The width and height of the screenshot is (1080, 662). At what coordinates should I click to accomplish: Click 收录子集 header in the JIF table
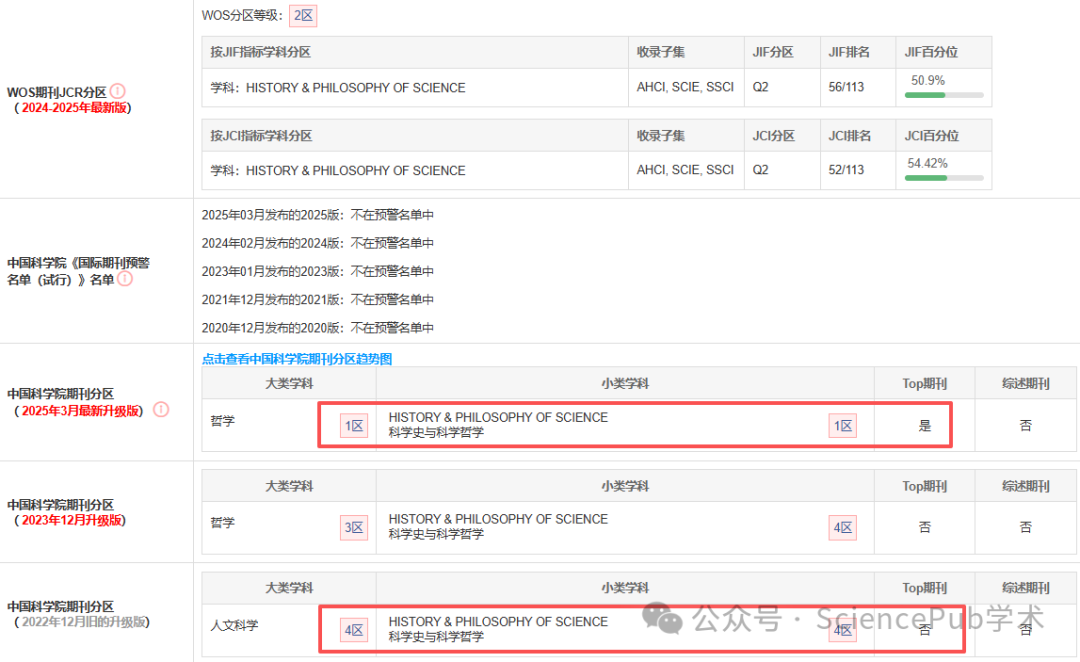pyautogui.click(x=661, y=52)
